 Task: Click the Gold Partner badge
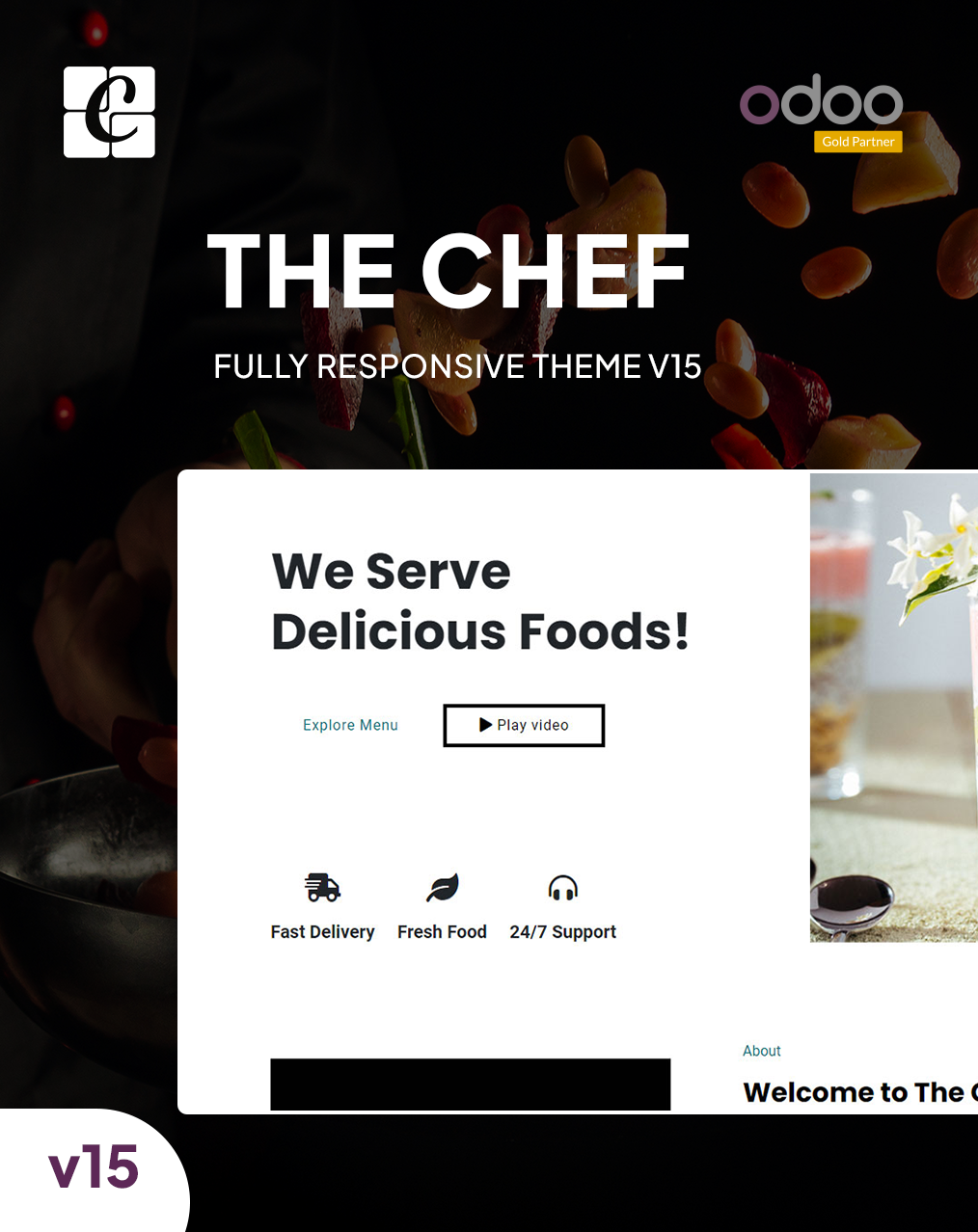858,142
